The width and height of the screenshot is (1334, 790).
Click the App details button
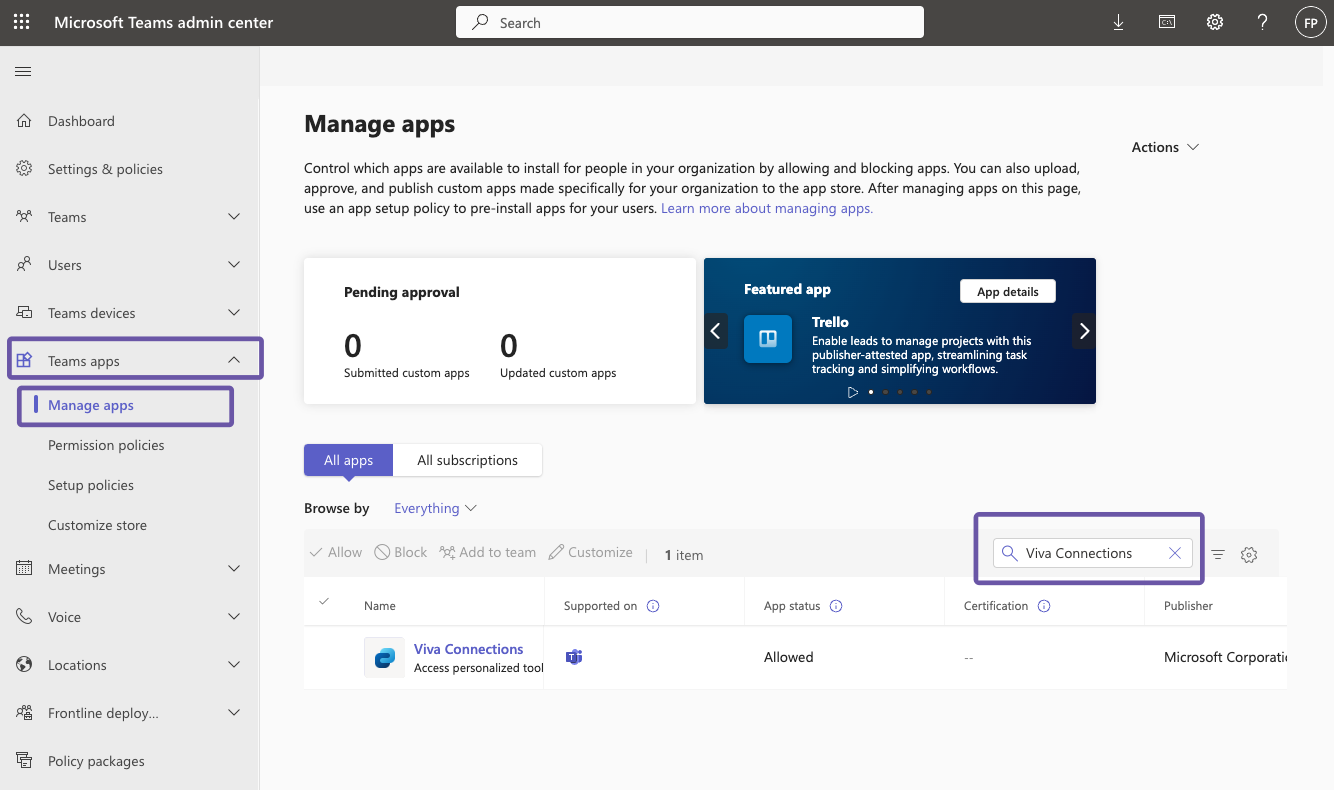coord(1008,291)
